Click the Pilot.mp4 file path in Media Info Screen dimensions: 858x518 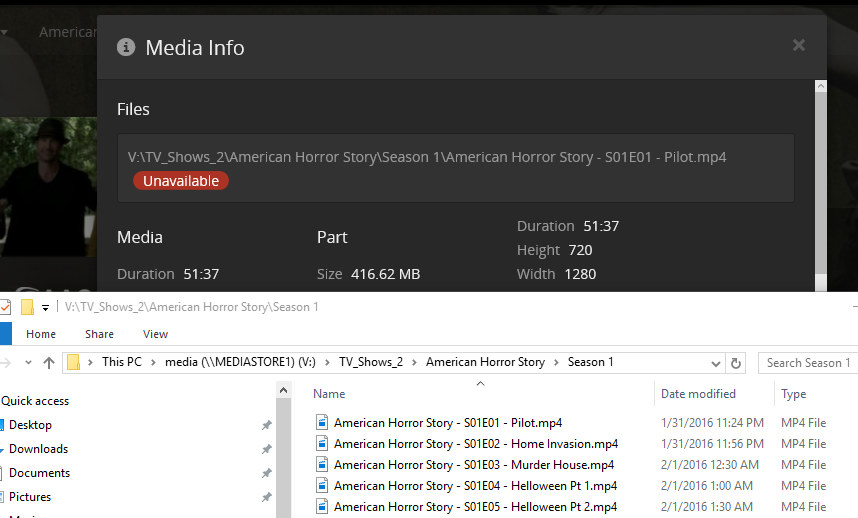pos(427,158)
